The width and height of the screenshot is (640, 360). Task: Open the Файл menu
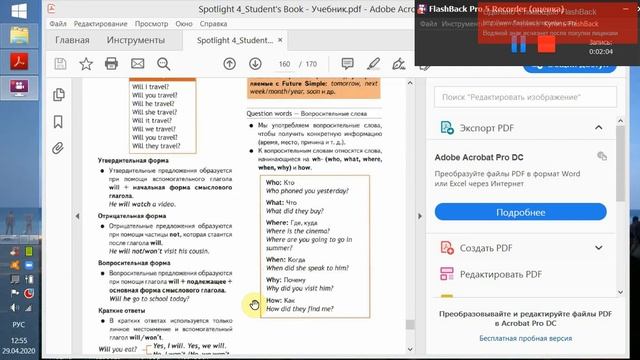pos(58,24)
